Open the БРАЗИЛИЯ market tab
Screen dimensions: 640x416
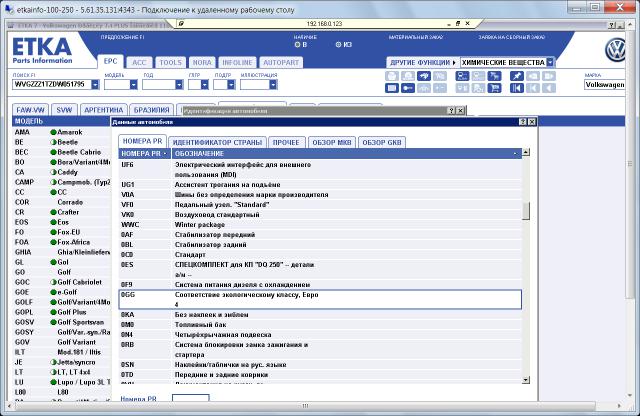tap(151, 110)
